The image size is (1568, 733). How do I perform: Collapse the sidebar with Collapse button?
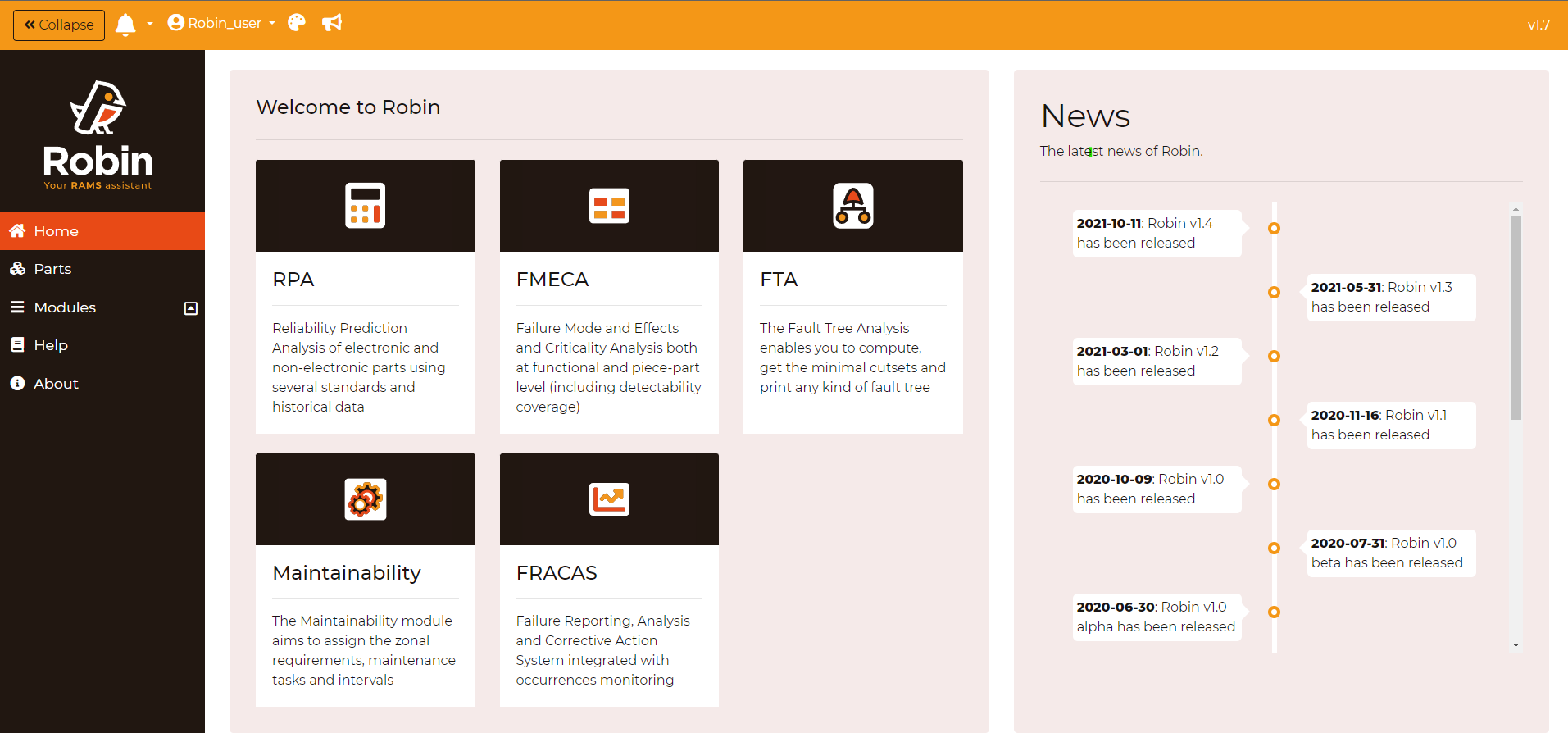59,25
